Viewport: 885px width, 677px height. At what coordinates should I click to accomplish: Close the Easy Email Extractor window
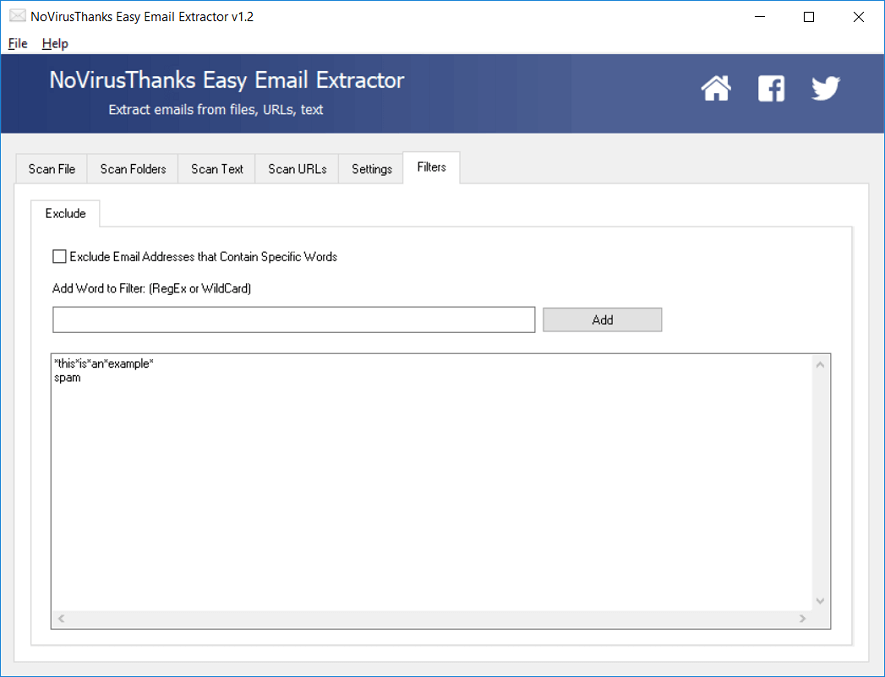pos(858,16)
